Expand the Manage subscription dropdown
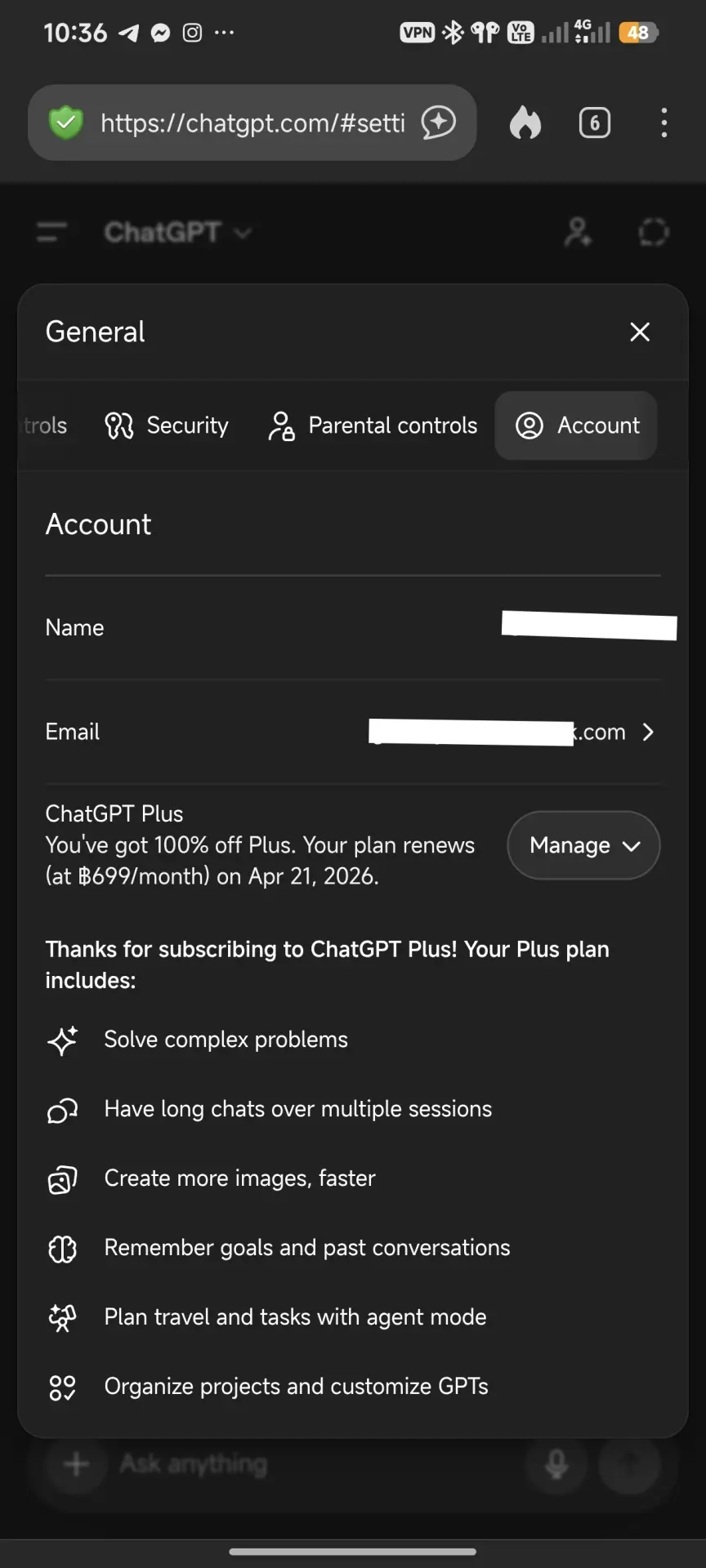The height and width of the screenshot is (1568, 706). coord(583,845)
